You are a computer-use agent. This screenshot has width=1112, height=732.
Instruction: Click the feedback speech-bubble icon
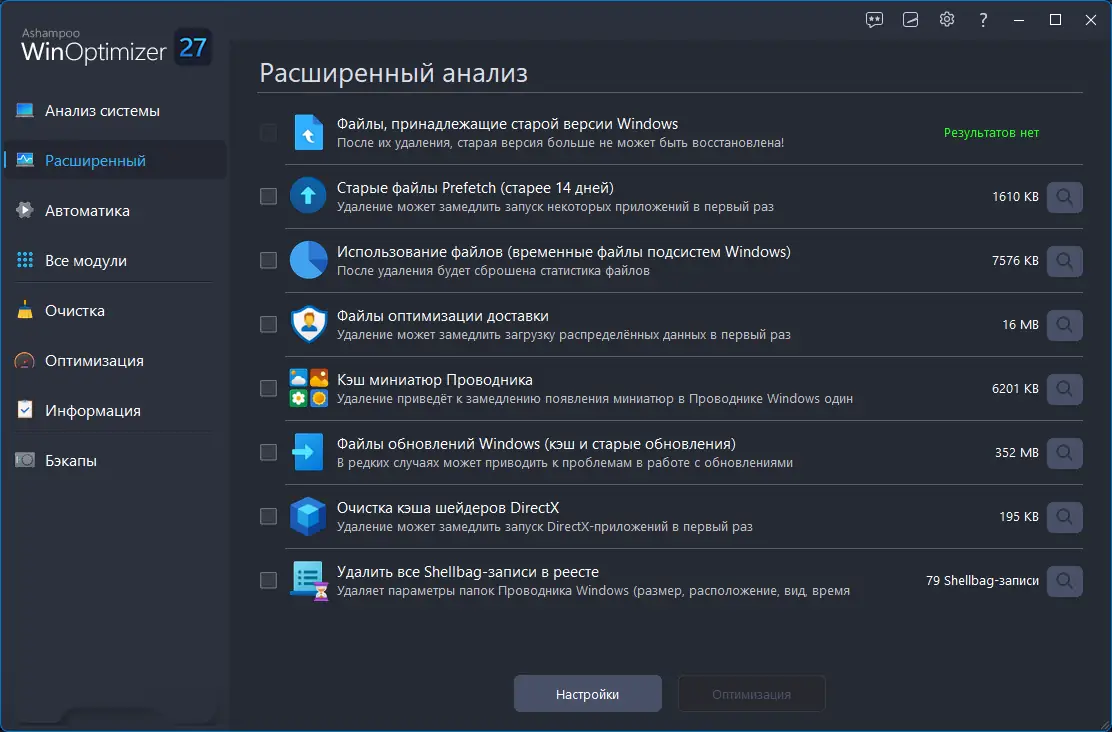pyautogui.click(x=873, y=19)
